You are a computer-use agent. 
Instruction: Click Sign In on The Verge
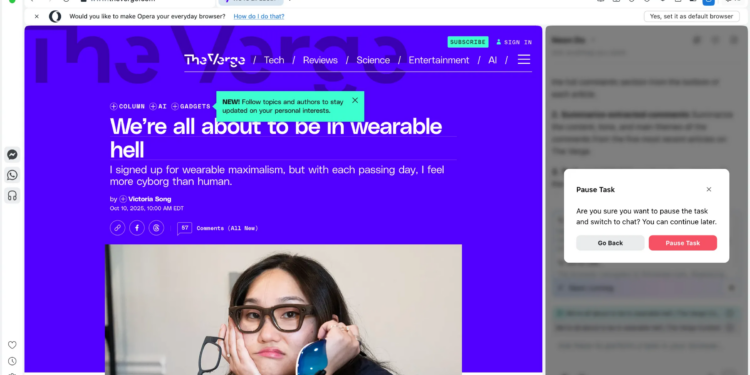point(514,42)
